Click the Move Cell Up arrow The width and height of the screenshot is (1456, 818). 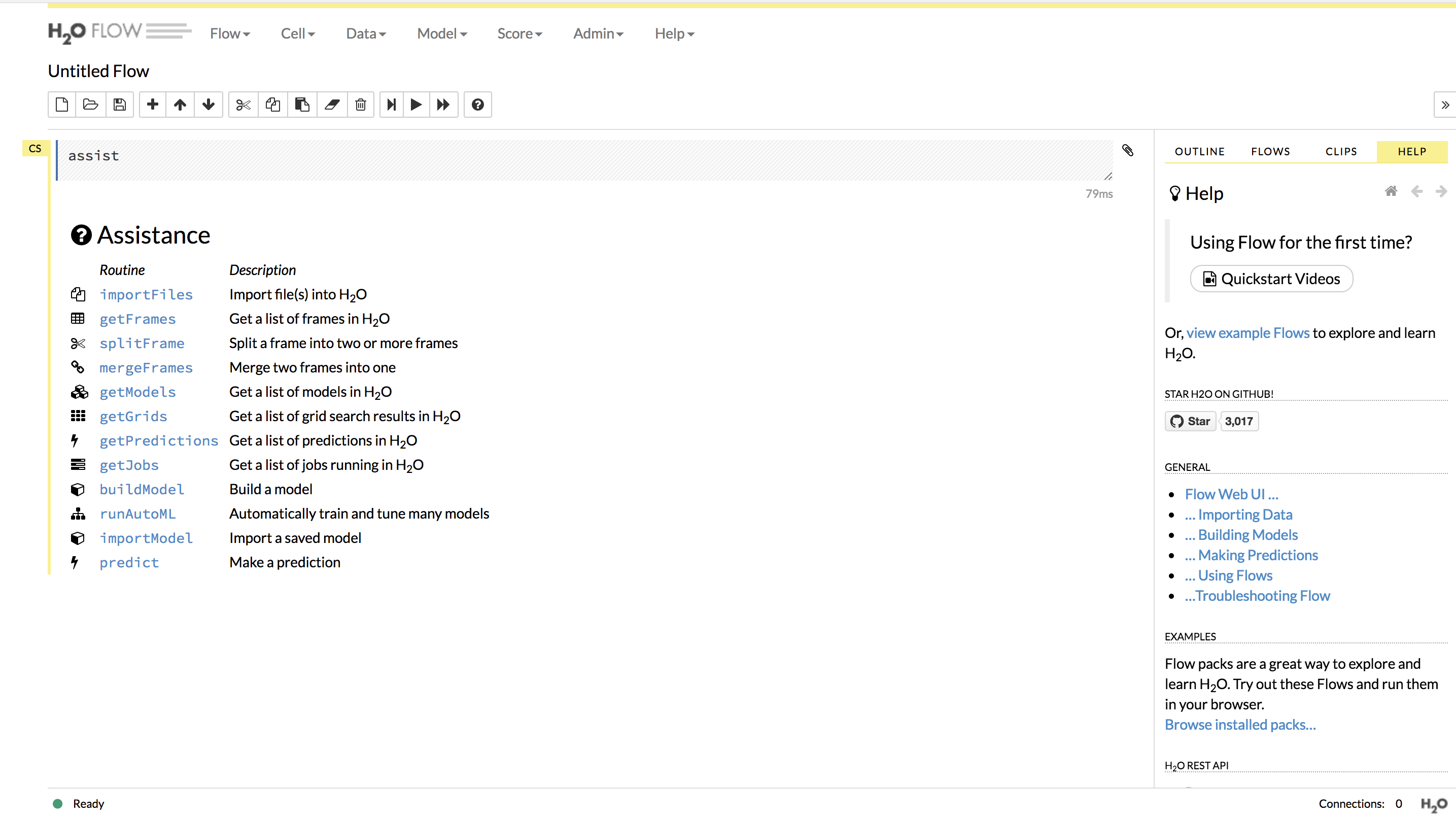pyautogui.click(x=180, y=105)
